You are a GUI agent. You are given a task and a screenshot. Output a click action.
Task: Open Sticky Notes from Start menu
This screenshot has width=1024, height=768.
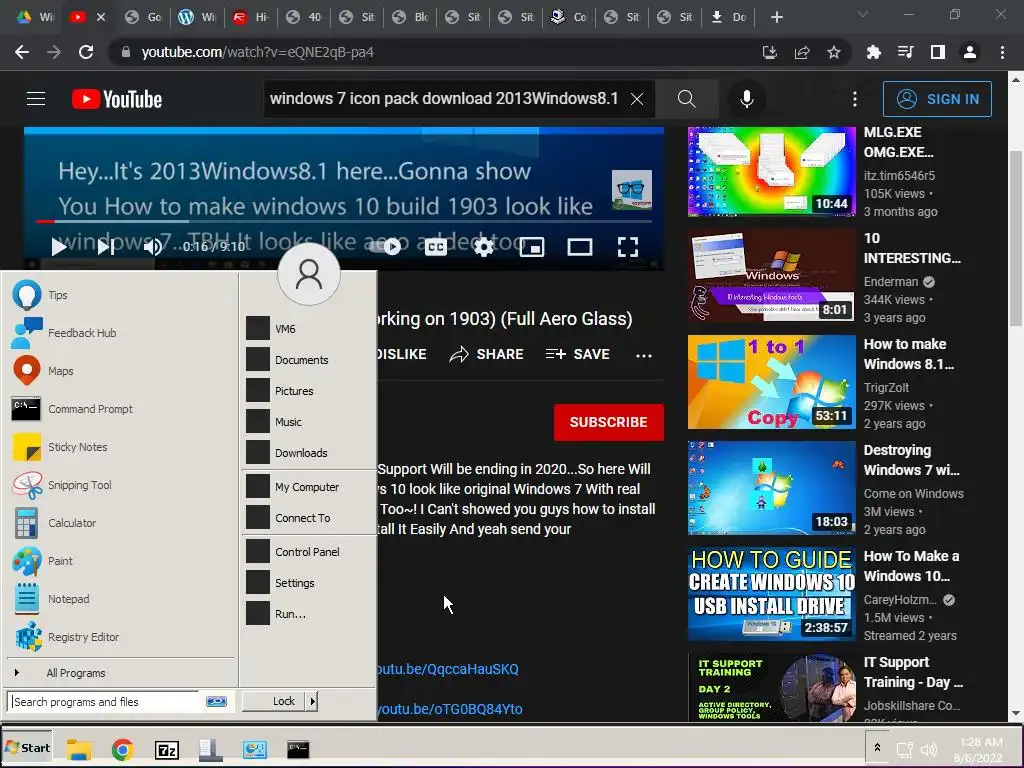(121, 447)
